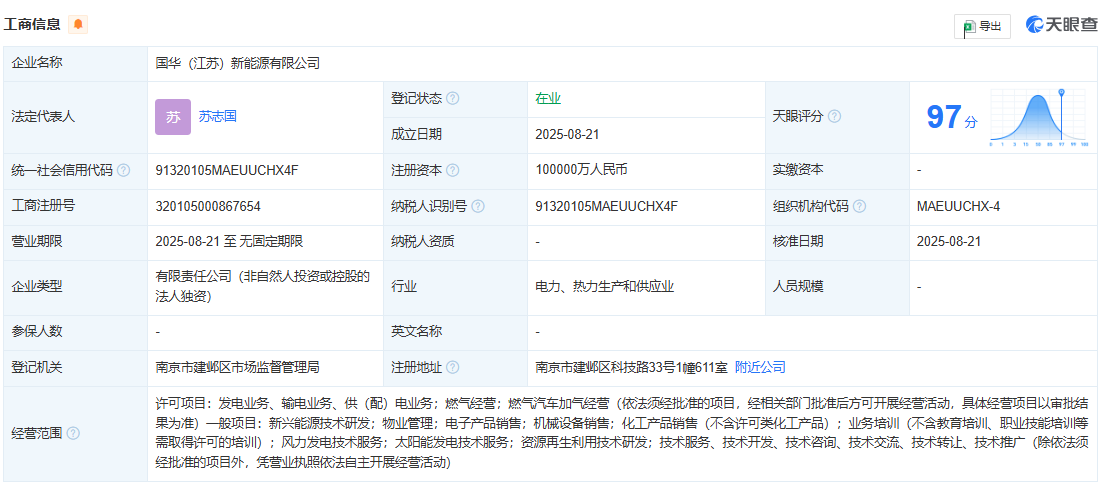This screenshot has height=488, width=1106.
Task: Click the help icon beside 统一社会信用代码
Action: 124,170
